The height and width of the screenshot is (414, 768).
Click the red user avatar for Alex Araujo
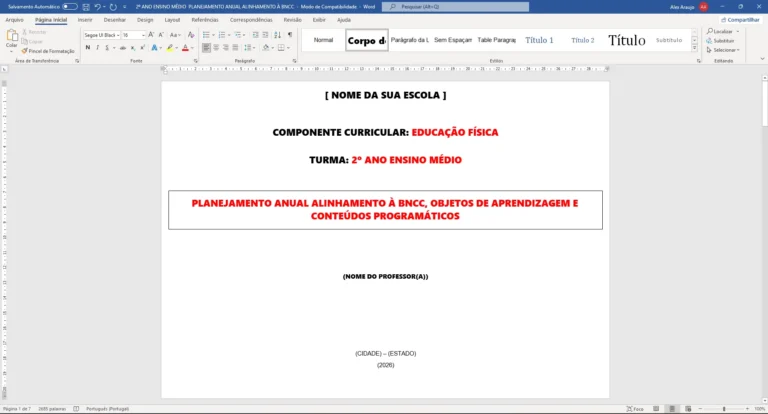pos(703,7)
